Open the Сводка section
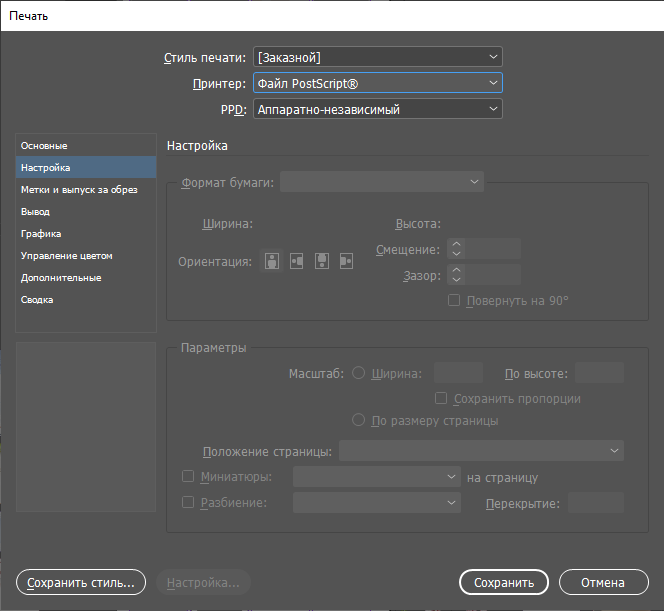 (x=86, y=300)
